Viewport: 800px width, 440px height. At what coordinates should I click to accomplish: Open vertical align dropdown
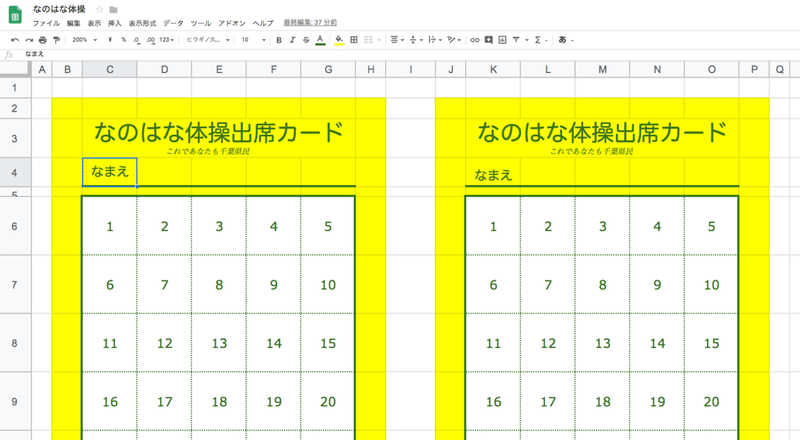pos(416,40)
